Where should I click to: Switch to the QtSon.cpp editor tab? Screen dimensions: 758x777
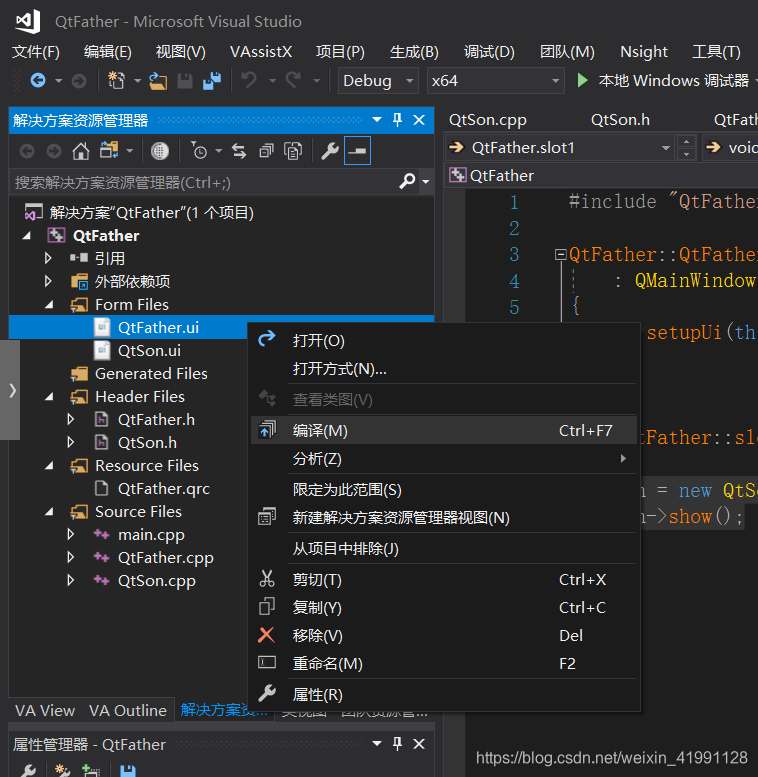487,120
